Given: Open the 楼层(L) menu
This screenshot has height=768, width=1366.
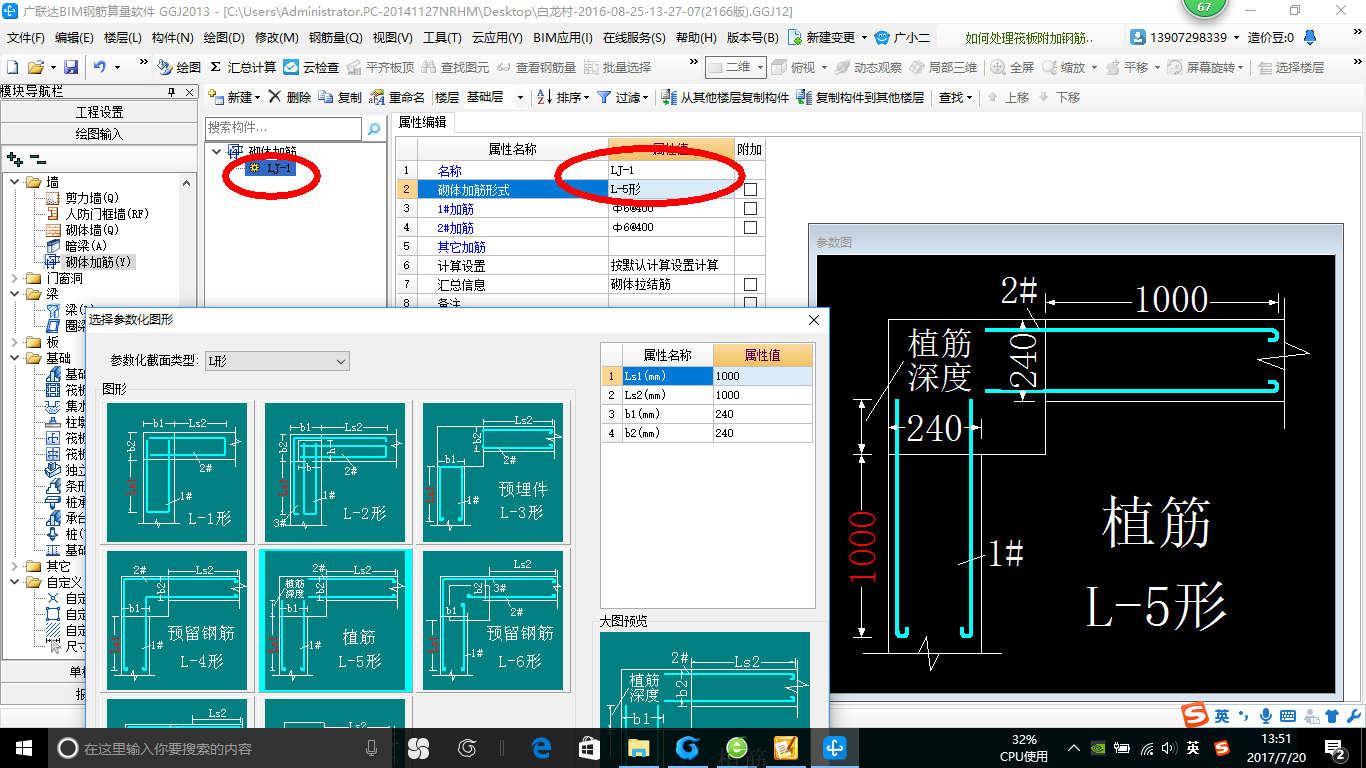Looking at the screenshot, I should [123, 38].
